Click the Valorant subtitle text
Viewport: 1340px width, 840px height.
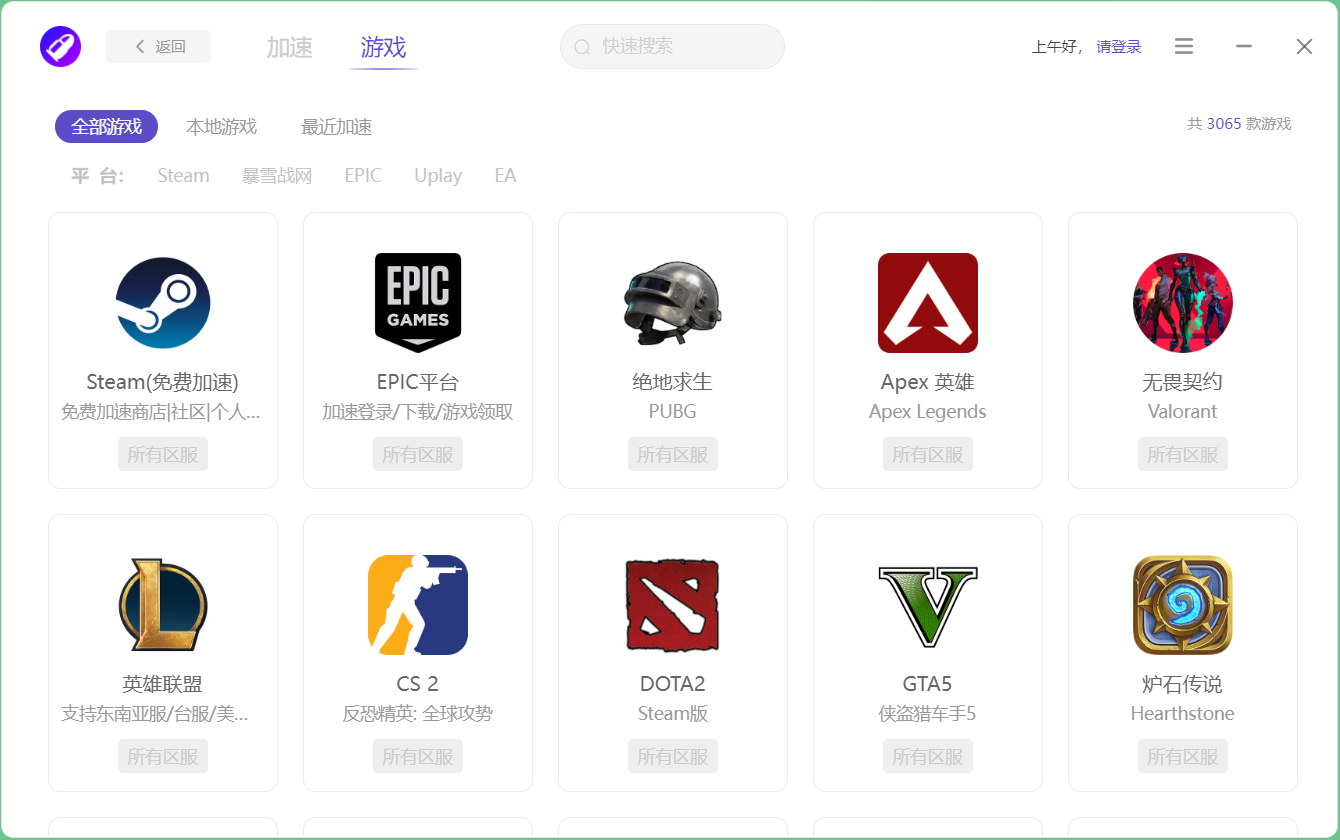(x=1183, y=411)
